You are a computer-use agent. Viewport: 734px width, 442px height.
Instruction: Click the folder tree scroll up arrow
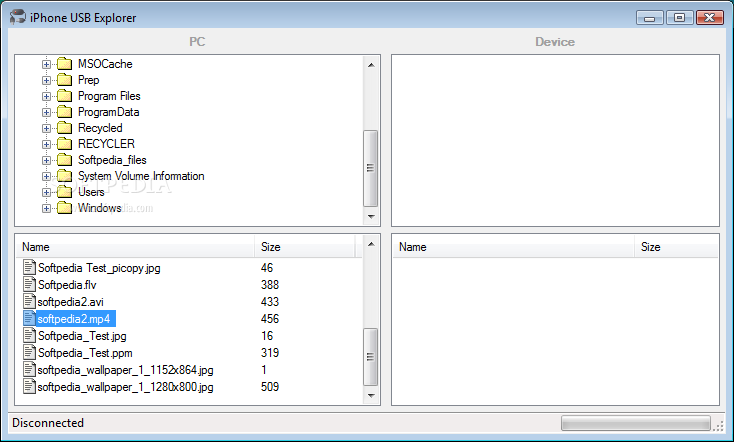click(x=371, y=65)
